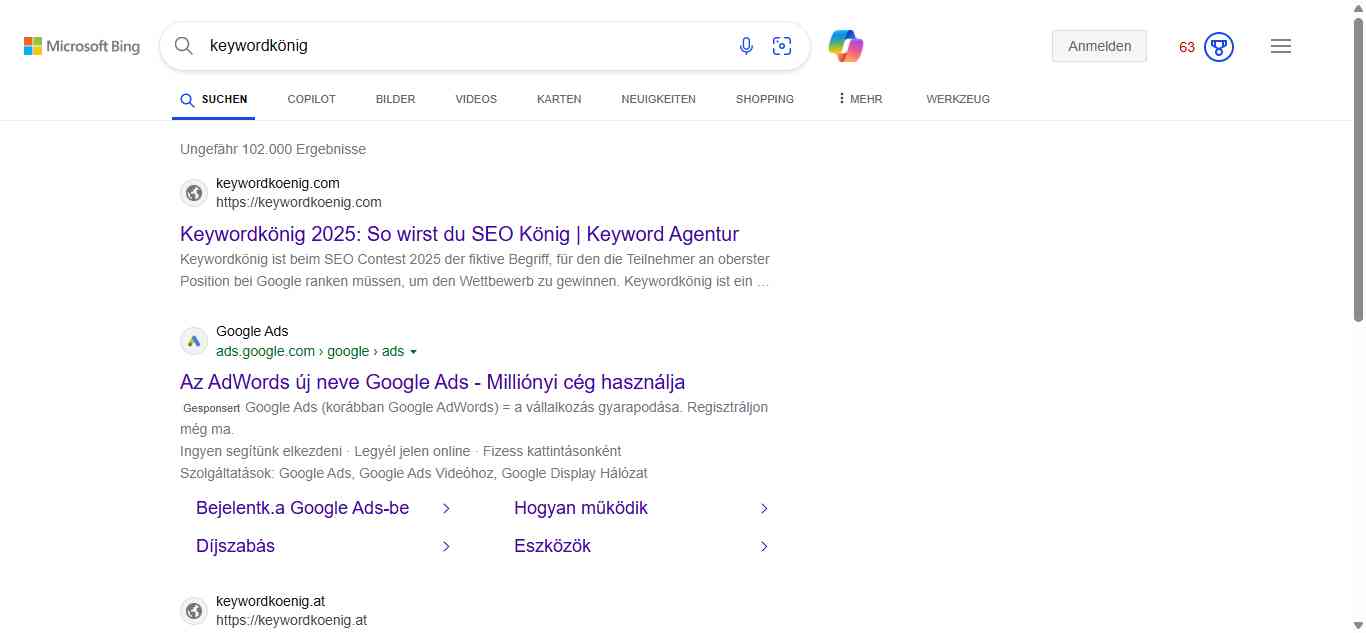Click the three-dot icon beside MEHR

tap(841, 99)
